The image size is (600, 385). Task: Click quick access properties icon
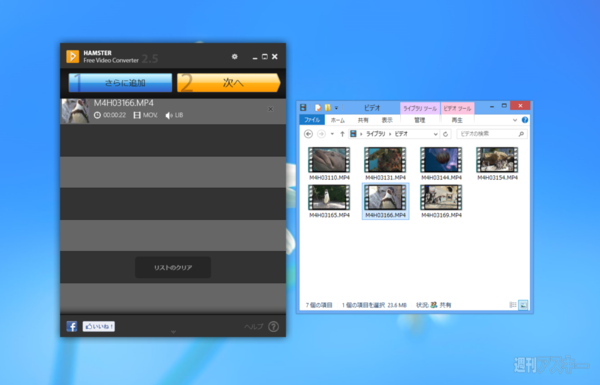click(318, 108)
